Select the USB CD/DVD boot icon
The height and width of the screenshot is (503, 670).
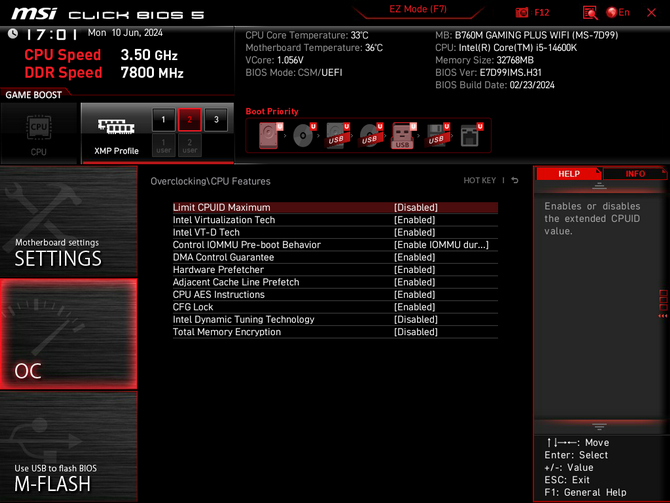pos(370,135)
